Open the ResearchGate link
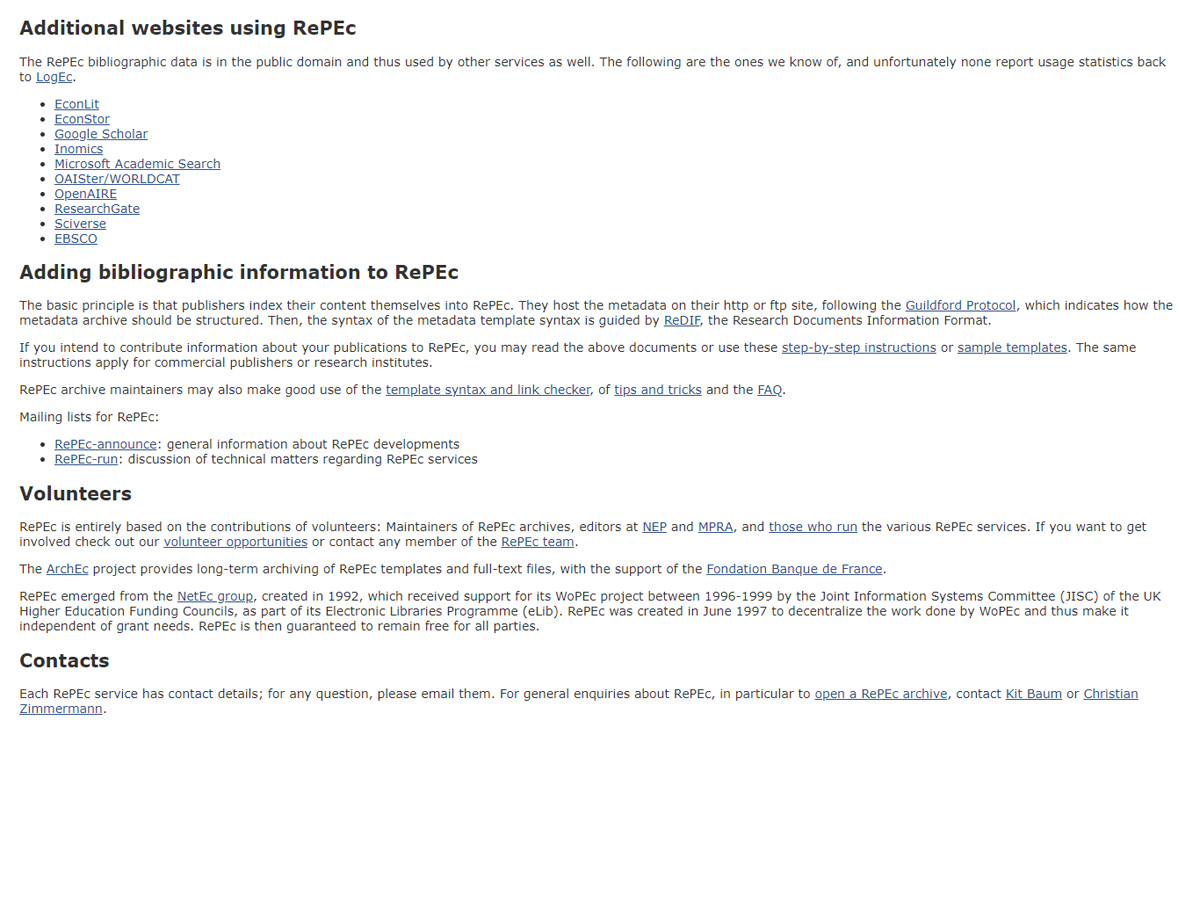This screenshot has height=900, width=1200. [x=97, y=209]
